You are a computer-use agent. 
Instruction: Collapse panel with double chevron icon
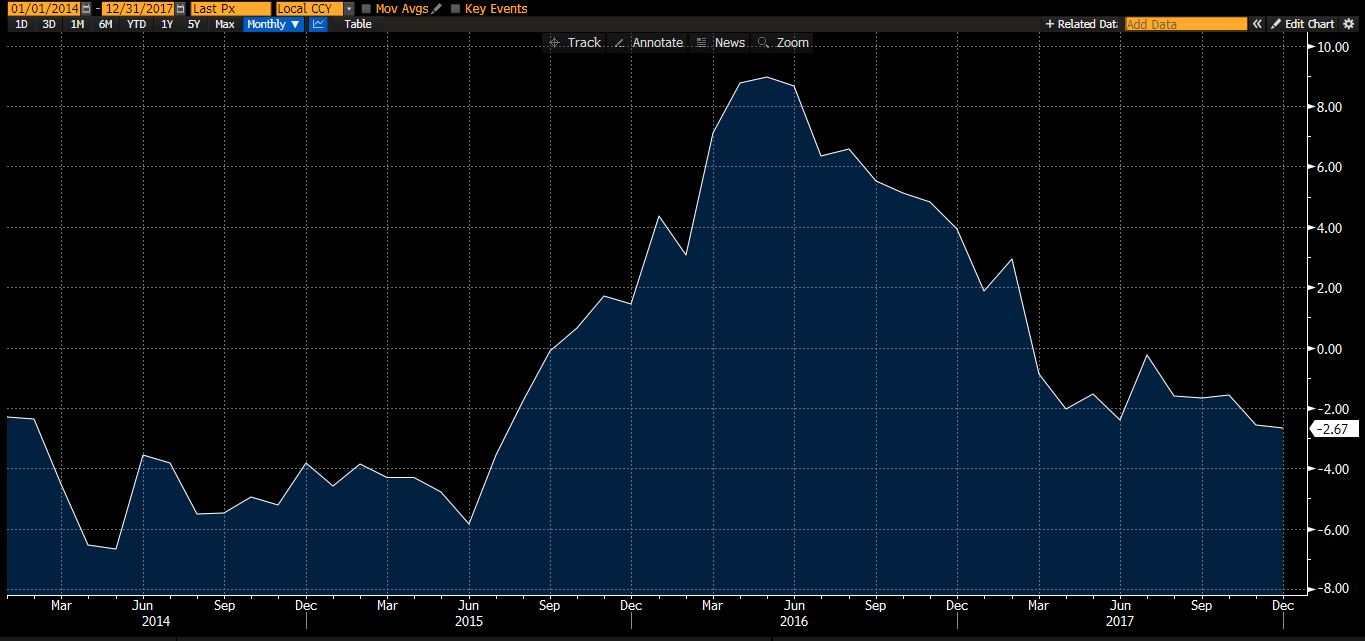coord(1258,24)
